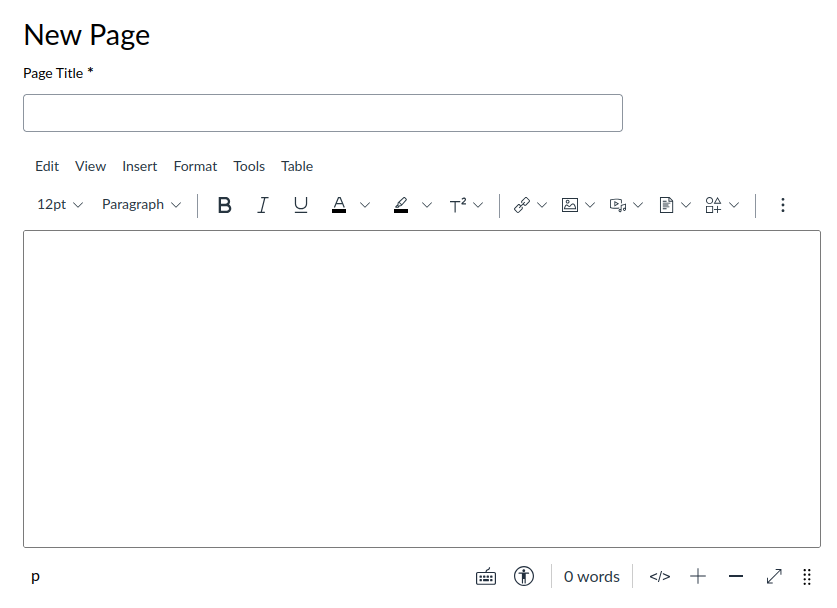Image resolution: width=837 pixels, height=608 pixels.
Task: Open the Format menu
Action: [195, 166]
